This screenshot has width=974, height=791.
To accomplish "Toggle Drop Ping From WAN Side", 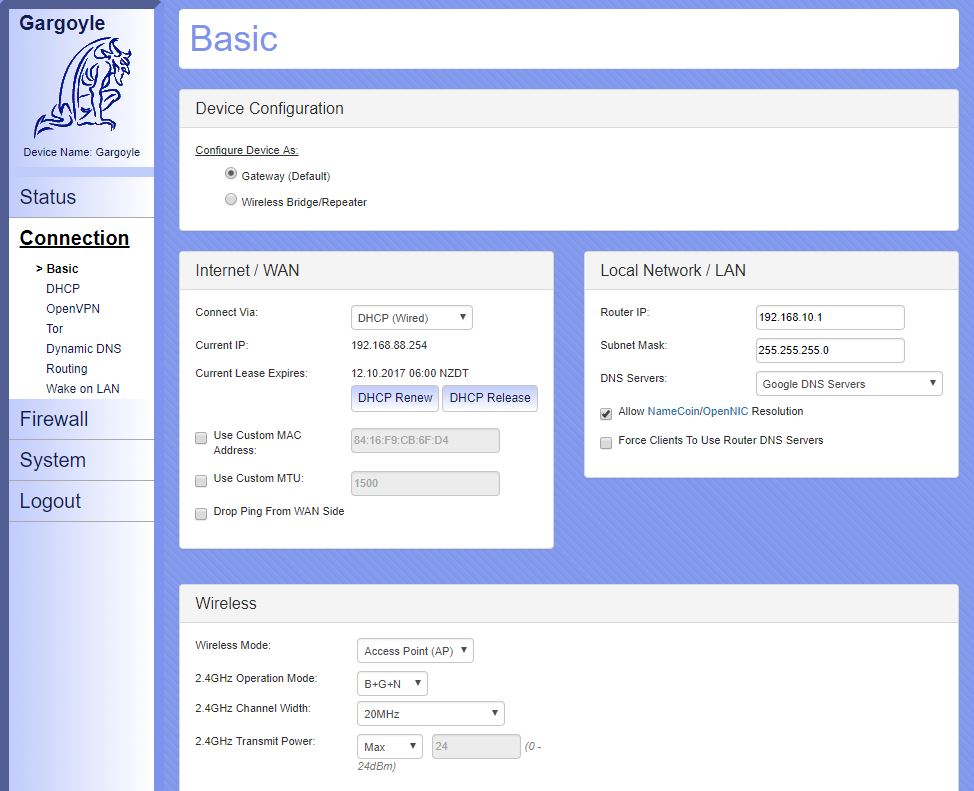I will 201,513.
